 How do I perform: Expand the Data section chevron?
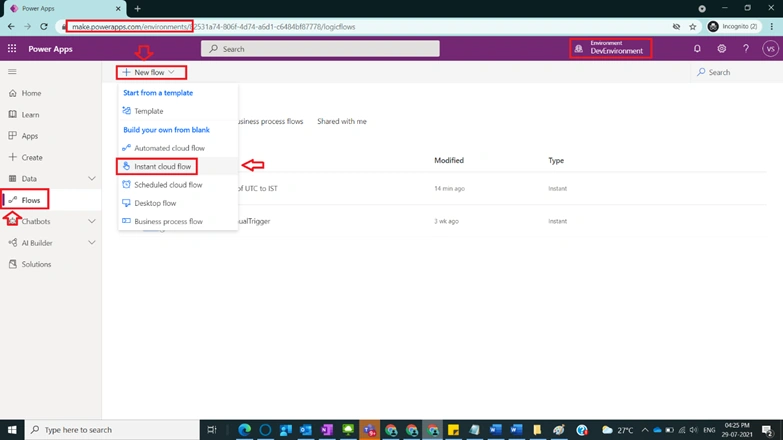[x=92, y=178]
